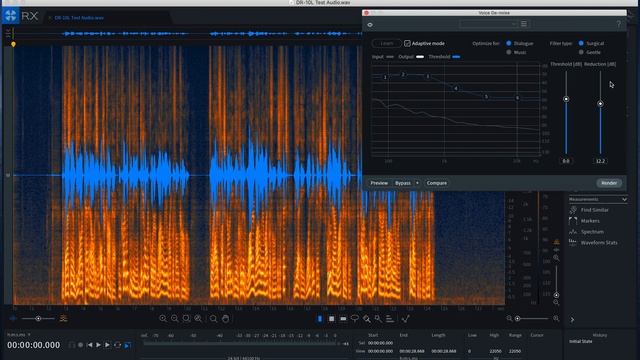Image resolution: width=640 pixels, height=360 pixels.
Task: Select the lasso selection tool
Action: (355, 318)
